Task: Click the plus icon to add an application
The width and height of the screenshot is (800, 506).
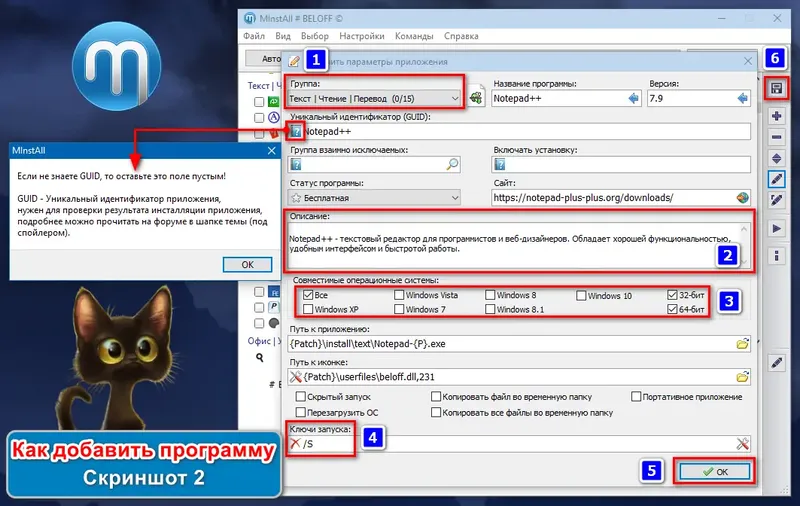Action: click(776, 116)
